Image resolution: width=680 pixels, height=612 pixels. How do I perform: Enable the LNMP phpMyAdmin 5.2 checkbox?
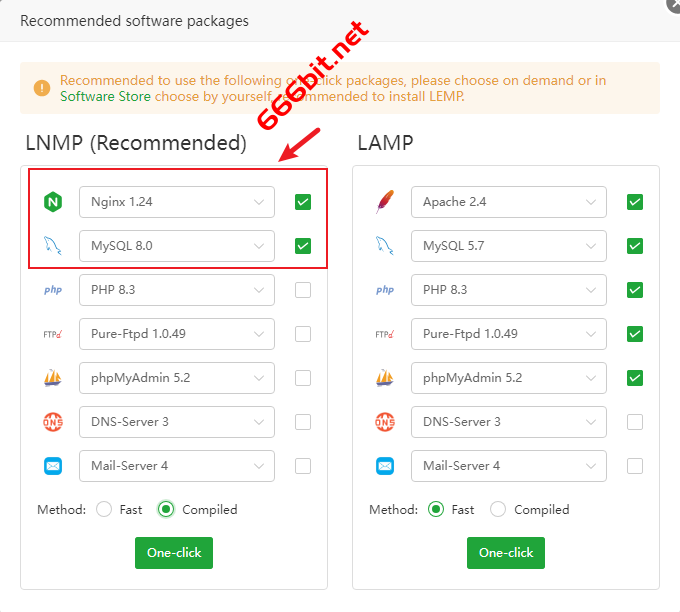[303, 378]
